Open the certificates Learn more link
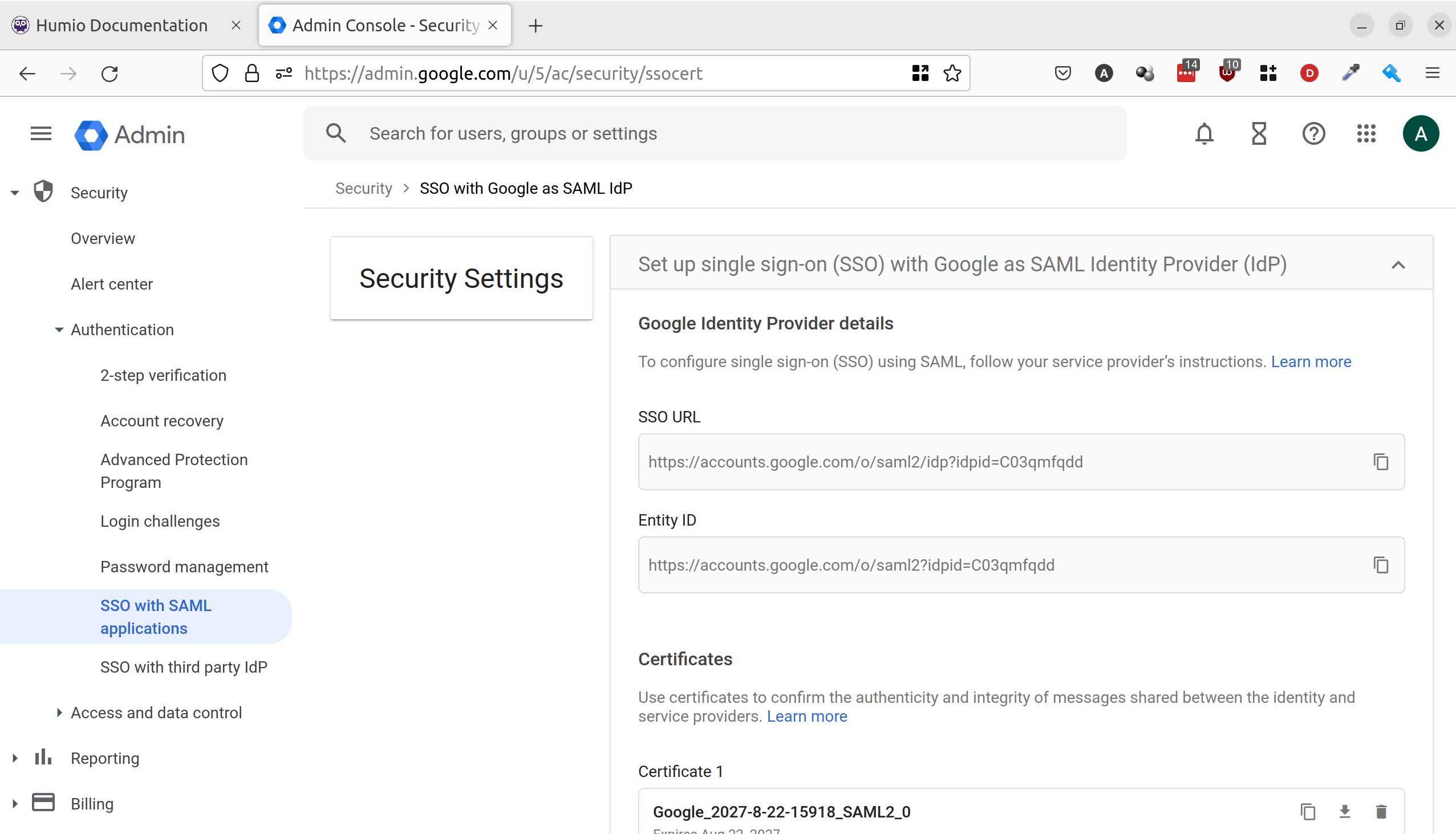 pyautogui.click(x=807, y=716)
